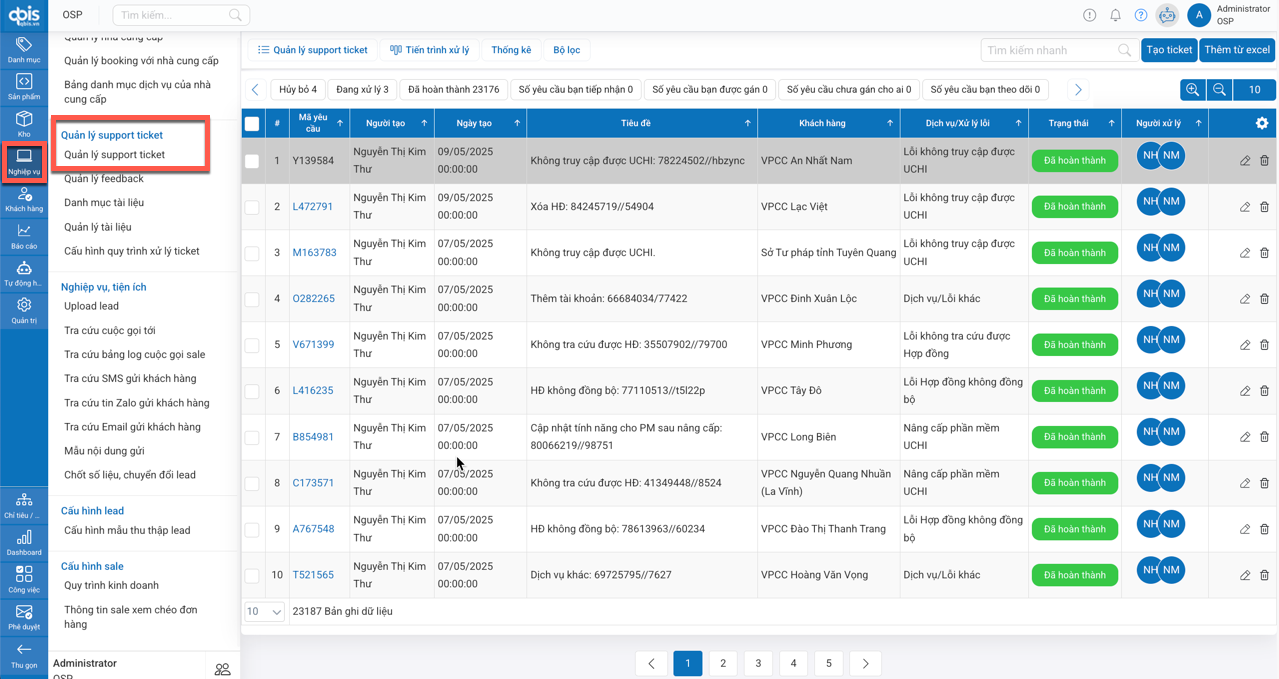Select Quản lý feedback in side menu
1279x679 pixels.
(x=104, y=179)
